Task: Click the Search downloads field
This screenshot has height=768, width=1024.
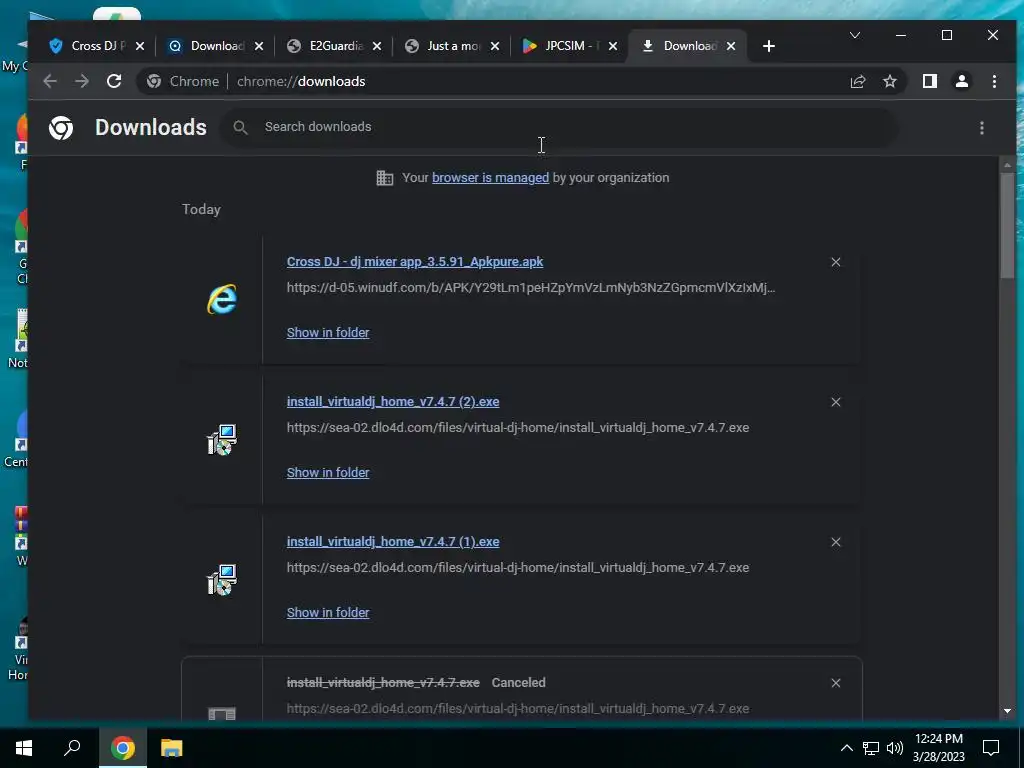Action: click(562, 127)
